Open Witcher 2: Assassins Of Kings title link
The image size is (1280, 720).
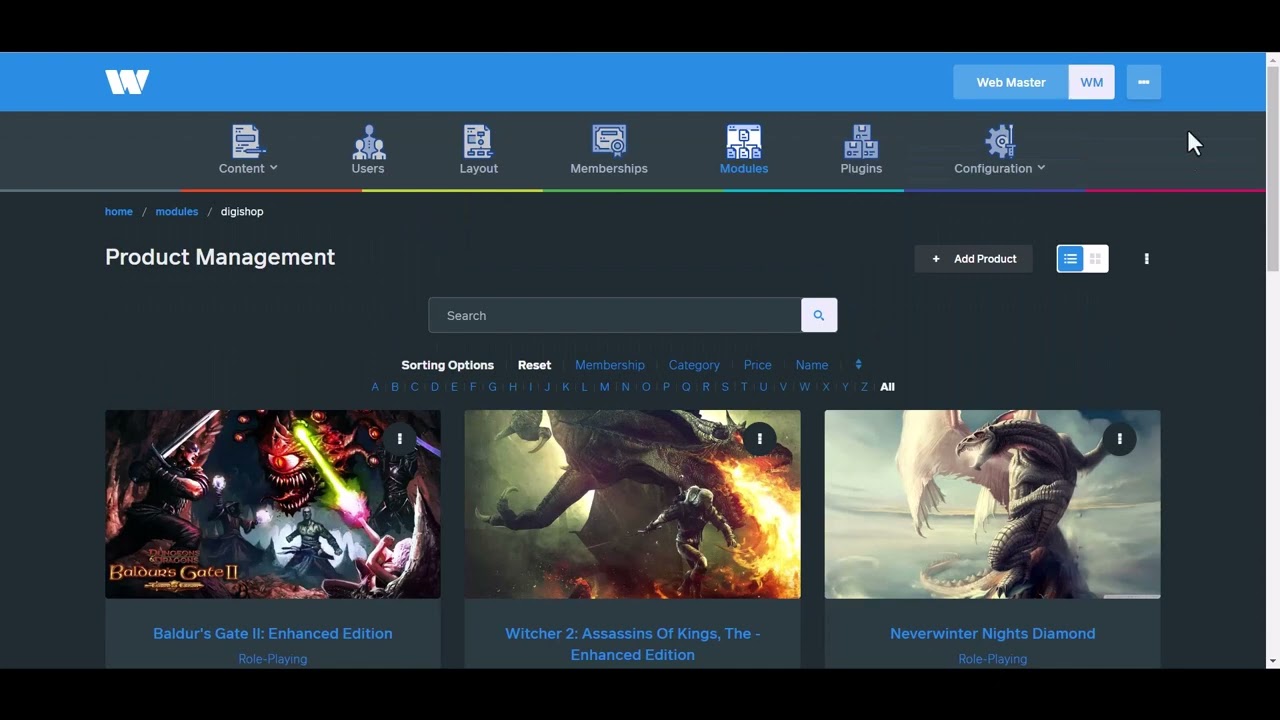click(632, 644)
